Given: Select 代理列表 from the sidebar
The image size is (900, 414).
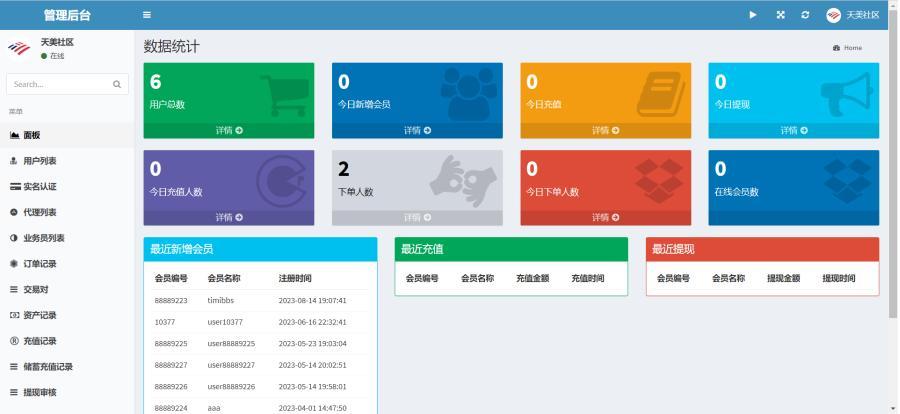Looking at the screenshot, I should 40,212.
